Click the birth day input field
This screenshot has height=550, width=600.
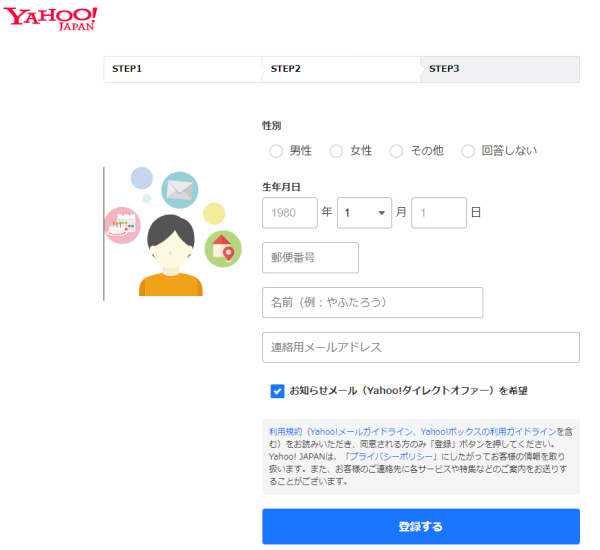439,213
